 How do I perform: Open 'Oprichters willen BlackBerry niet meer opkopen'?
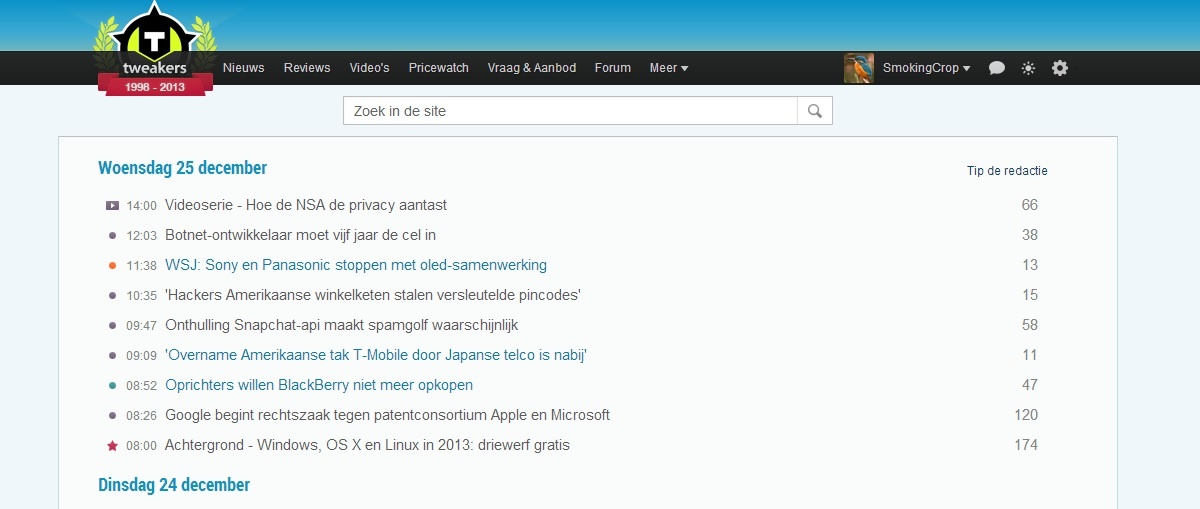pos(319,385)
